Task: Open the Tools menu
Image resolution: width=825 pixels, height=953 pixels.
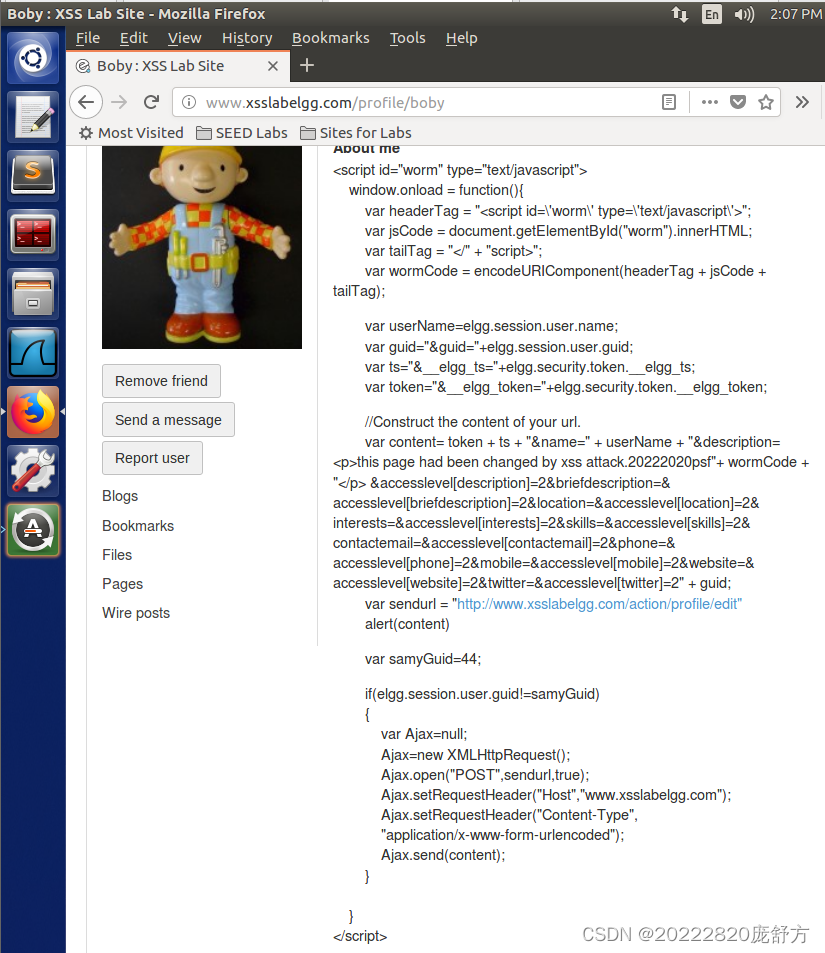Action: pyautogui.click(x=407, y=38)
